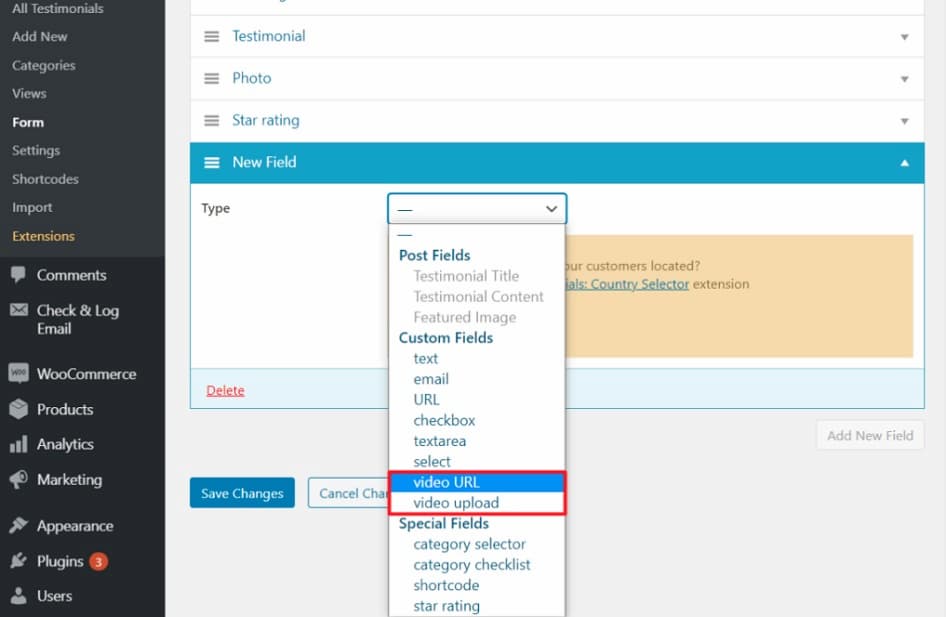Viewport: 946px width, 617px height.
Task: Click the Users person icon
Action: tap(19, 596)
